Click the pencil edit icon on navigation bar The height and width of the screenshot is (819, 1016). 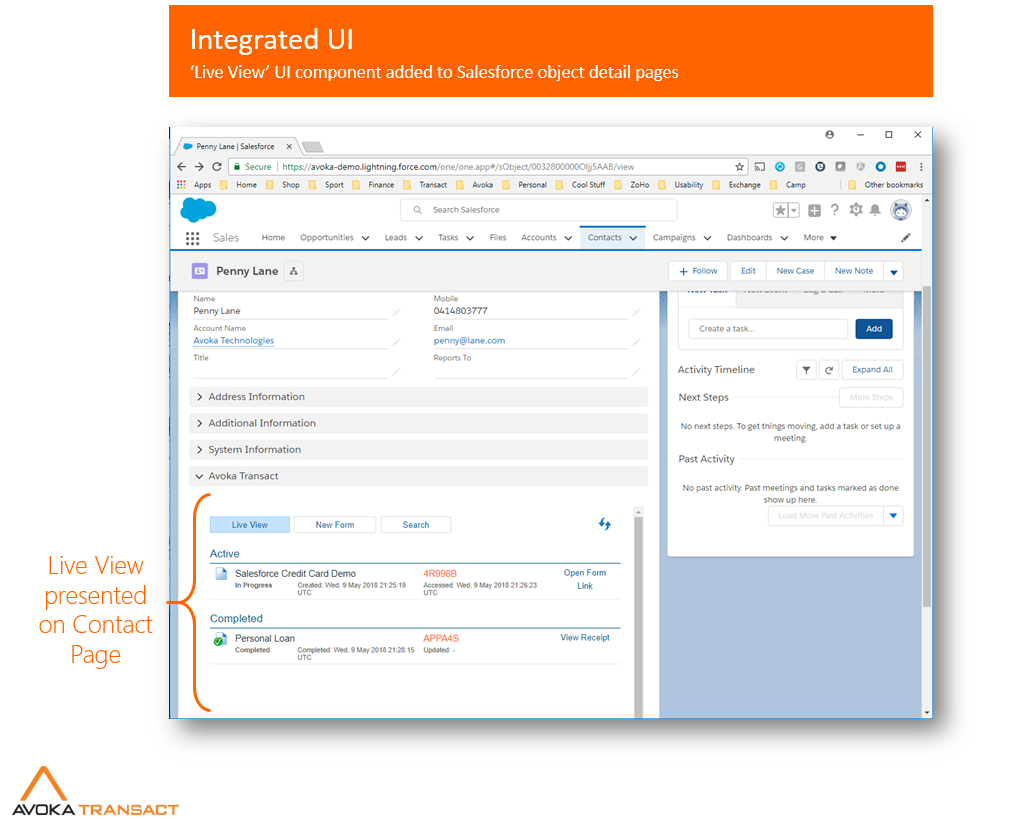coord(906,238)
